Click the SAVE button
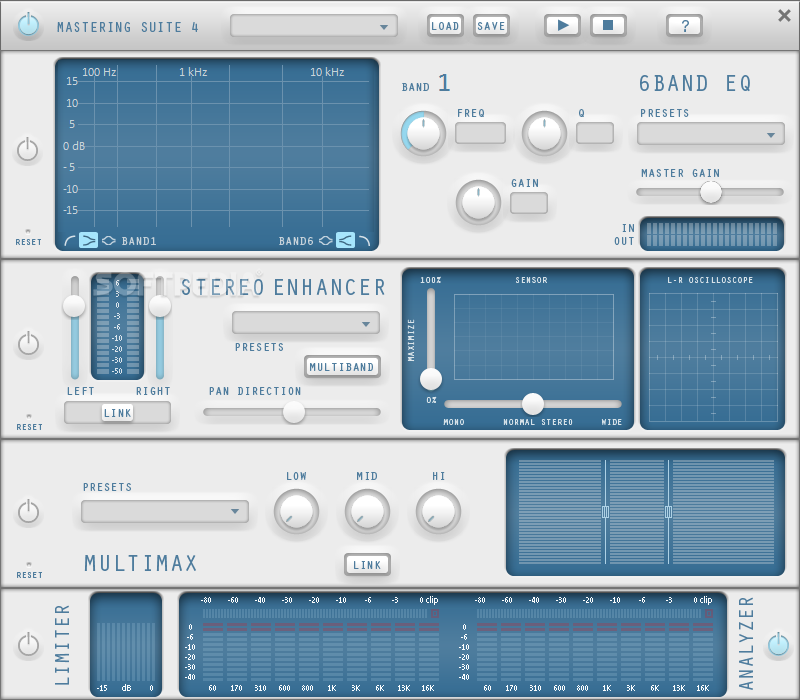The image size is (800, 700). [x=491, y=26]
